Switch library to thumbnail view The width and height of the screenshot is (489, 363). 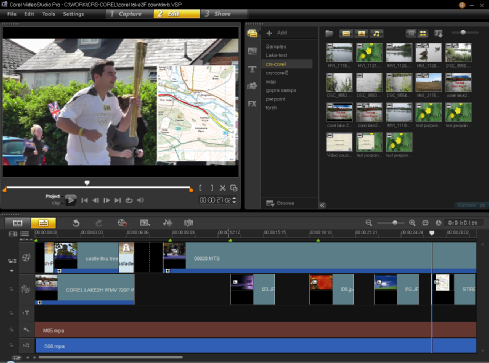click(x=423, y=33)
